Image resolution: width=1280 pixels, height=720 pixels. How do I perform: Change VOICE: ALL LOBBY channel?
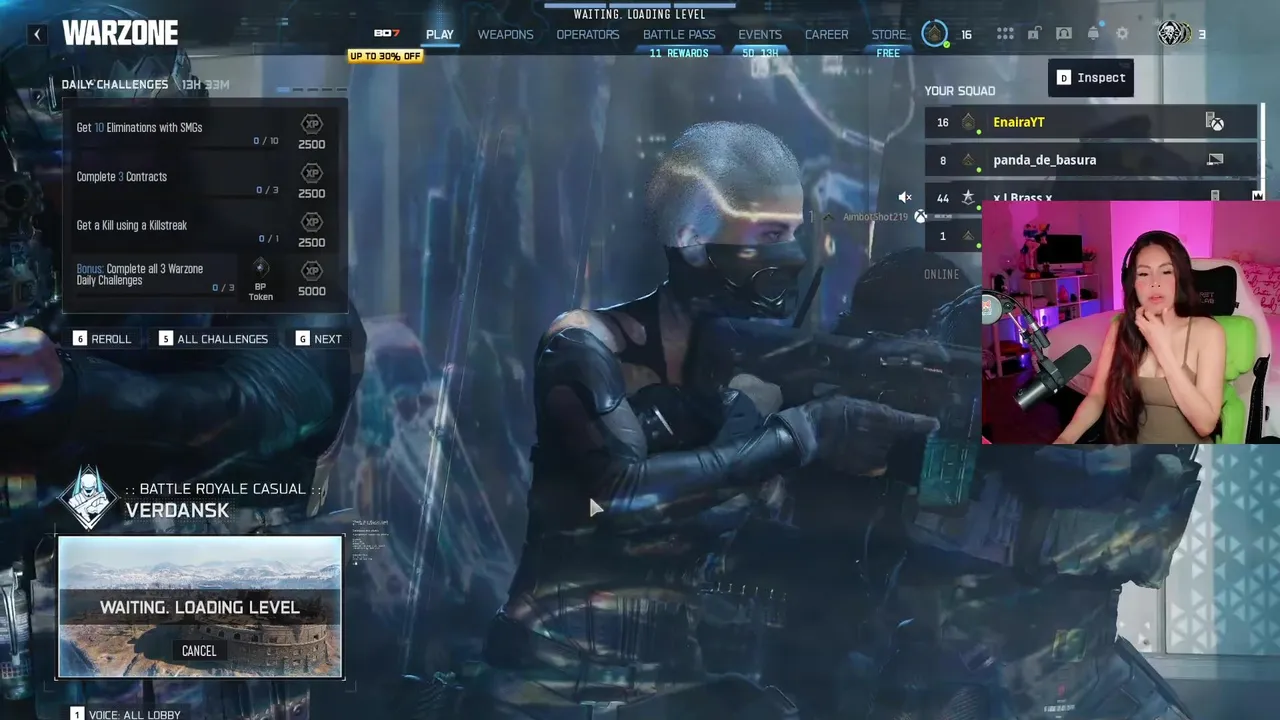tap(126, 714)
